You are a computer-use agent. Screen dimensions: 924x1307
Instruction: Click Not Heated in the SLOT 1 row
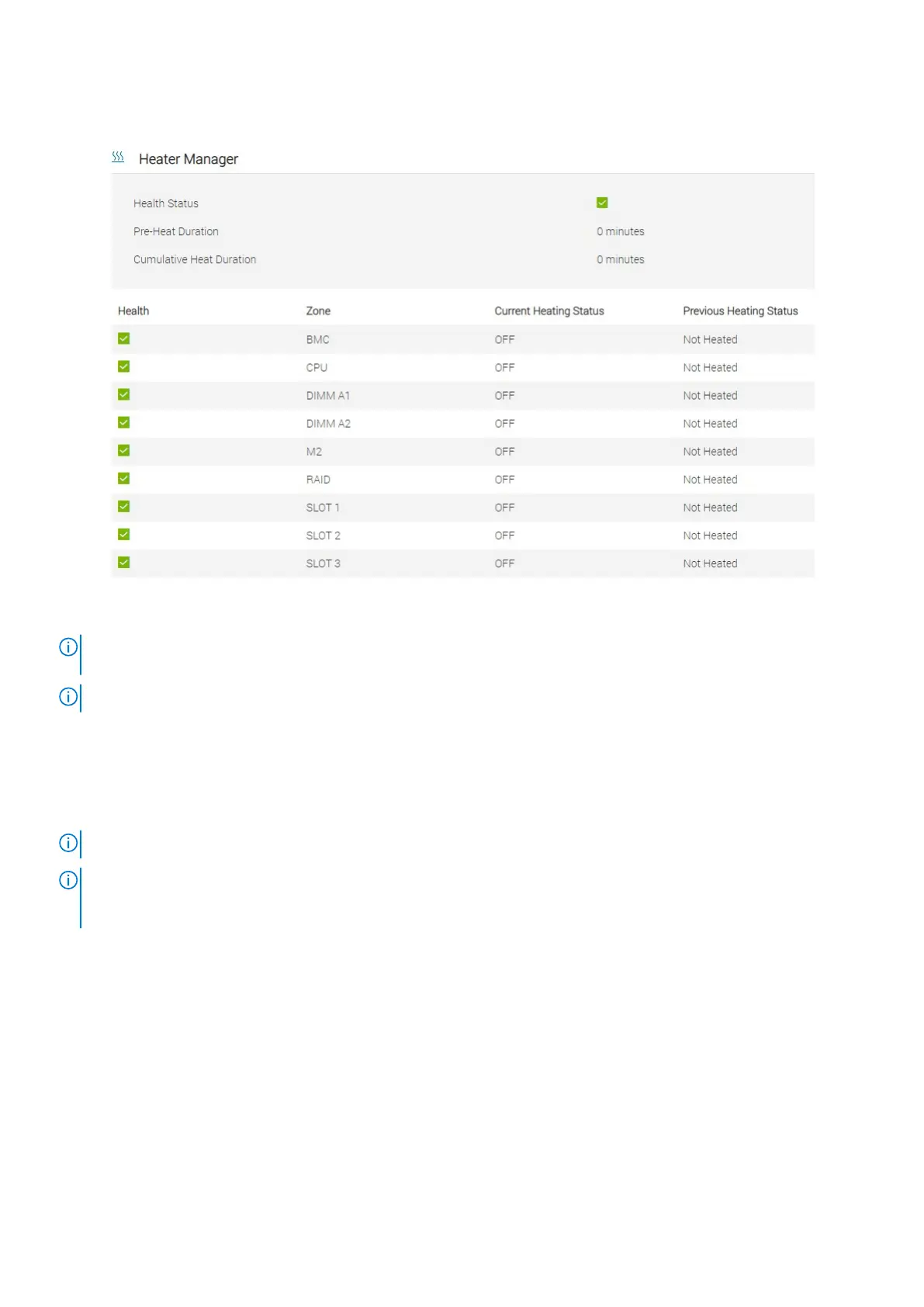(x=710, y=508)
